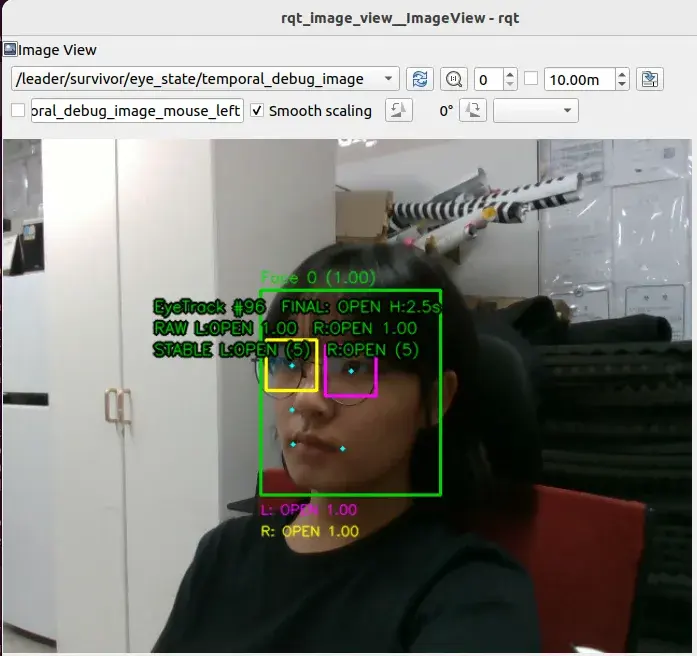697x656 pixels.
Task: Refresh the image topic list
Action: click(420, 79)
